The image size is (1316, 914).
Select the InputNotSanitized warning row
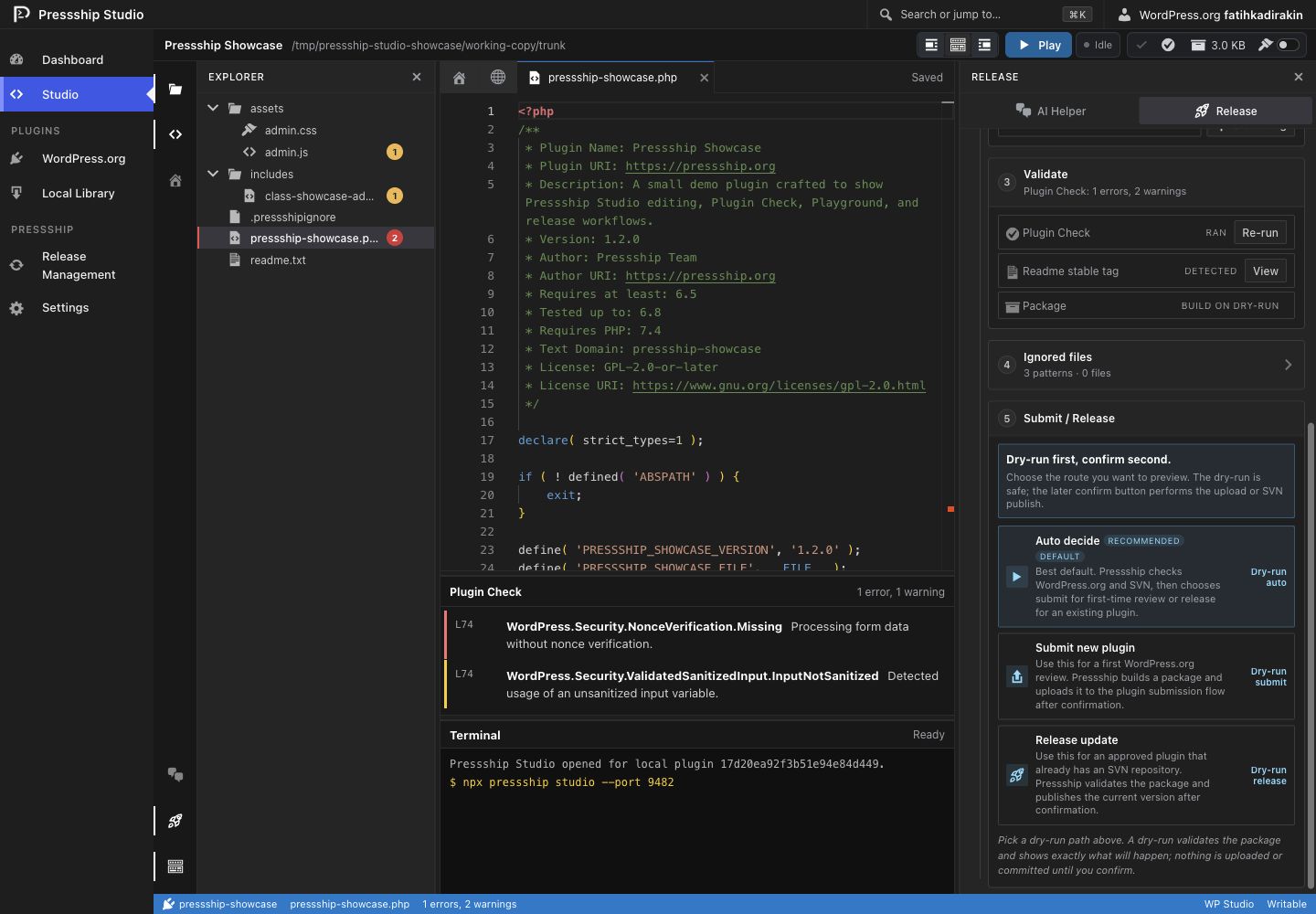pyautogui.click(x=699, y=685)
